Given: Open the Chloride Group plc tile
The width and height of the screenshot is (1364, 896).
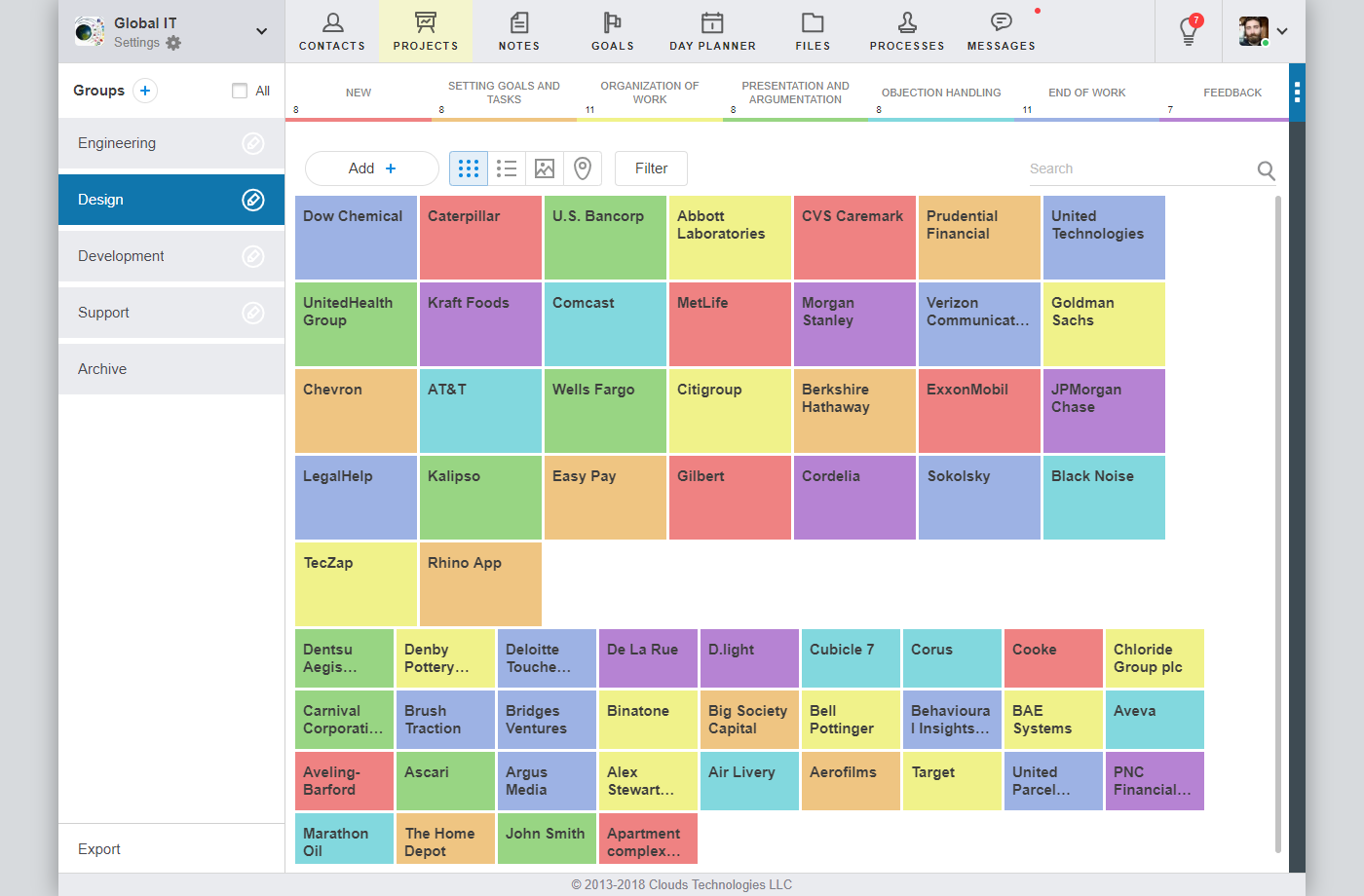Looking at the screenshot, I should click(x=1156, y=658).
